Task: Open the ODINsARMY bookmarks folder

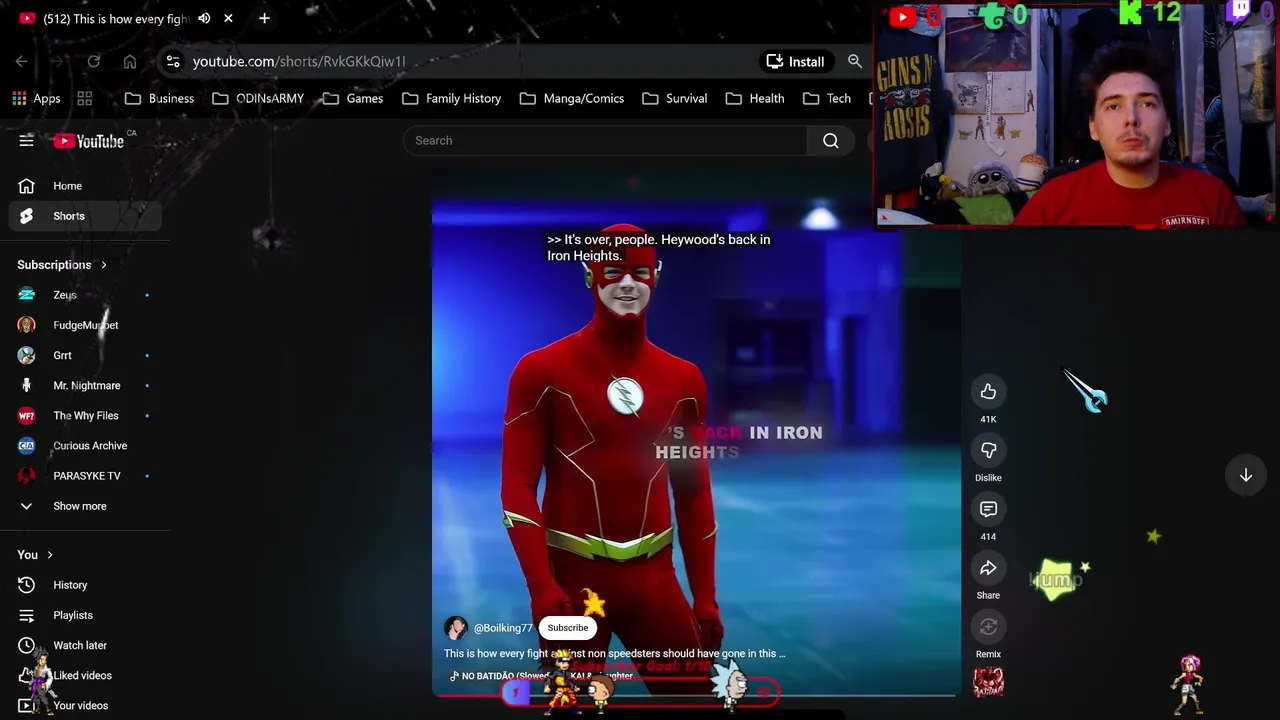Action: [x=257, y=98]
